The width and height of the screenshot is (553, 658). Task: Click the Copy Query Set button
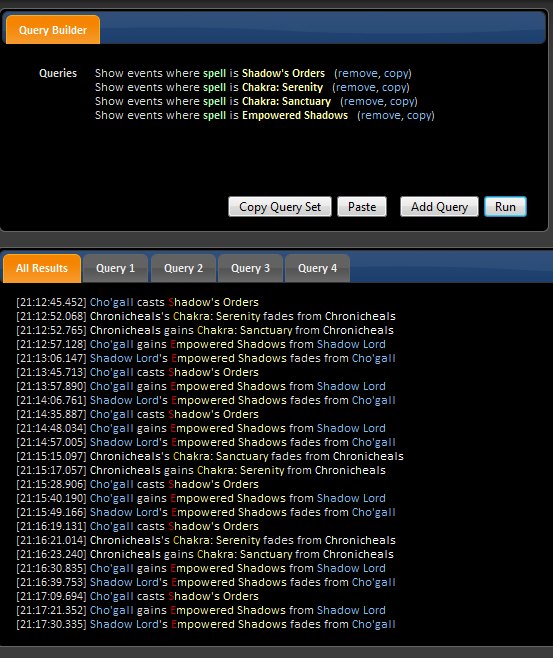click(280, 207)
